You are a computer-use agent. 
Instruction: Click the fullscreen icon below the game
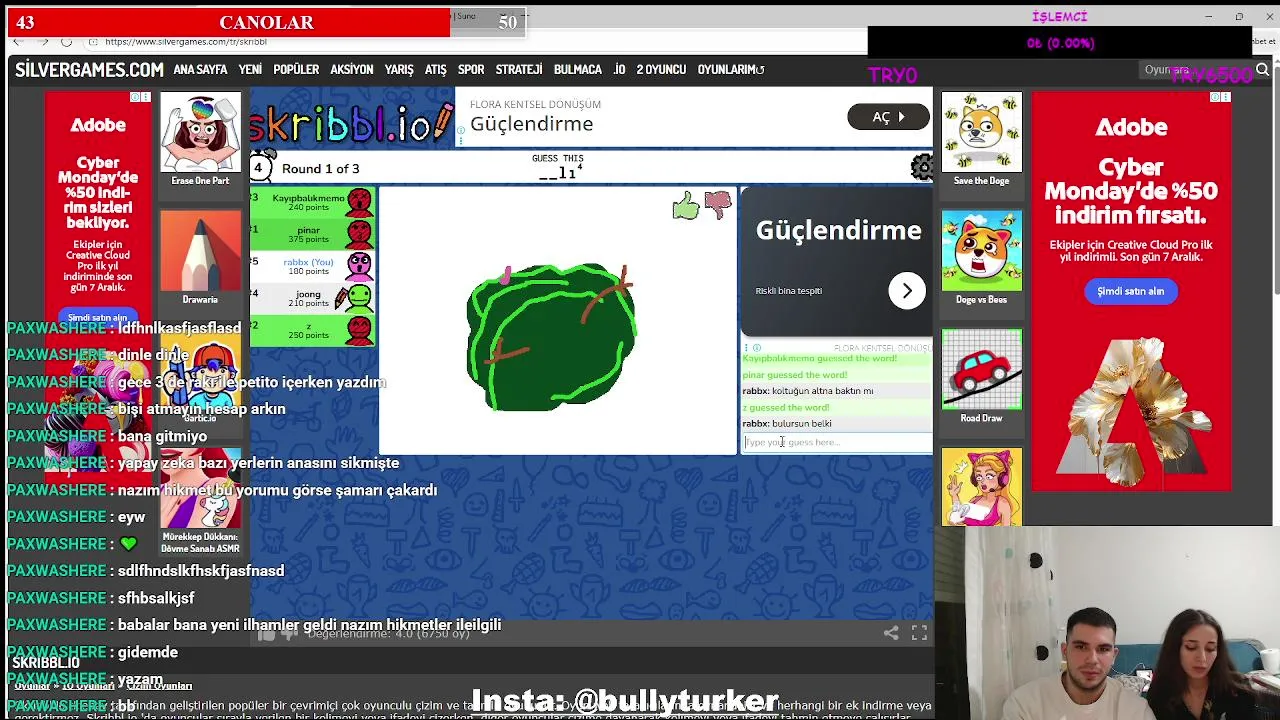click(919, 633)
